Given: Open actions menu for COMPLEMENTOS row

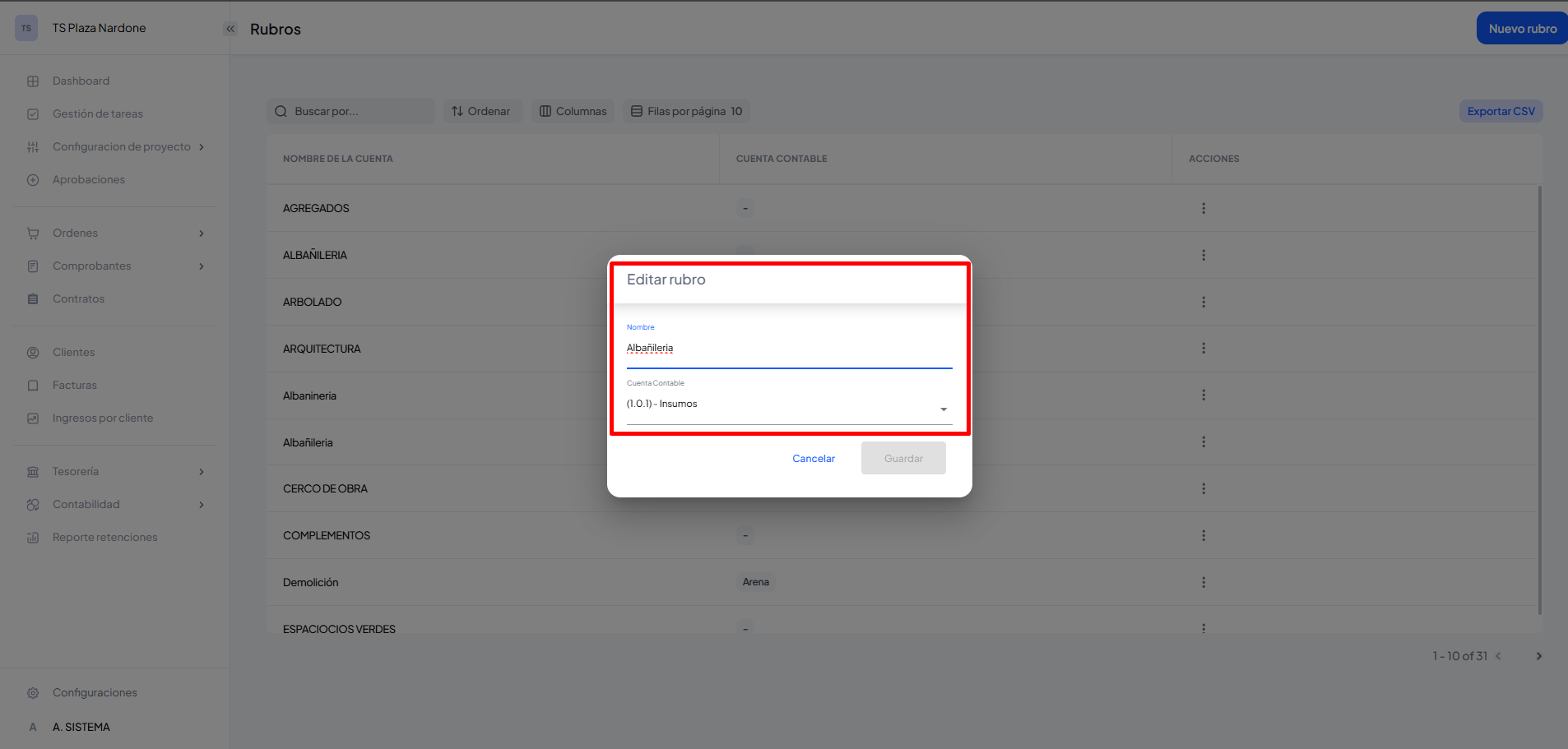Looking at the screenshot, I should click(1203, 536).
